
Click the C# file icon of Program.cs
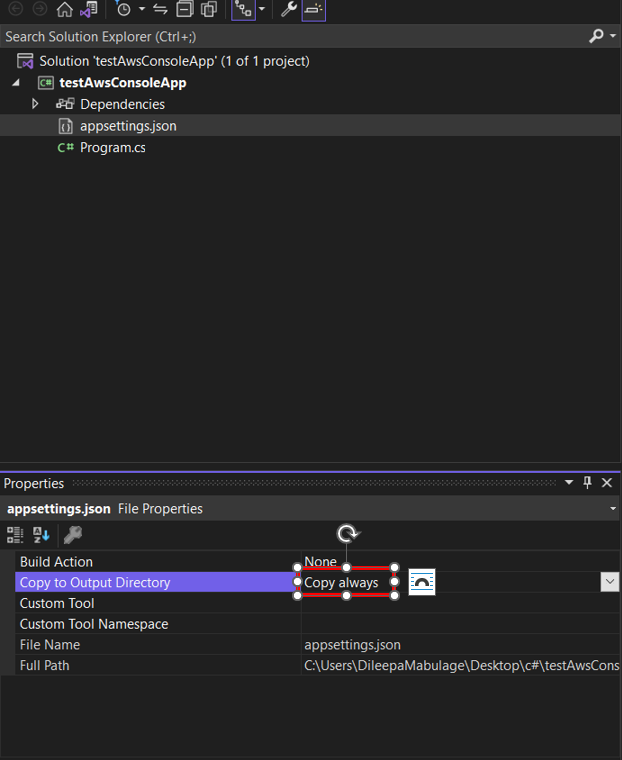coord(65,147)
